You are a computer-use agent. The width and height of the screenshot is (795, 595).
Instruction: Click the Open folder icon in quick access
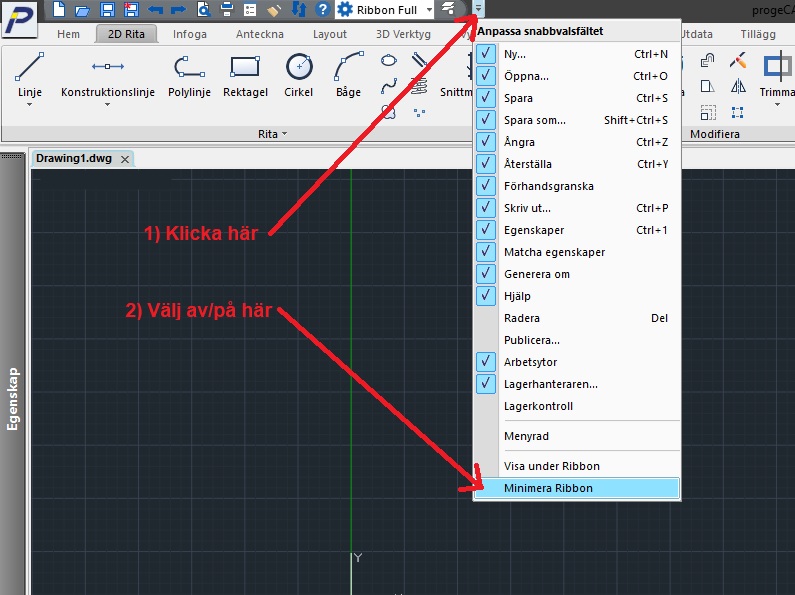pyautogui.click(x=82, y=10)
